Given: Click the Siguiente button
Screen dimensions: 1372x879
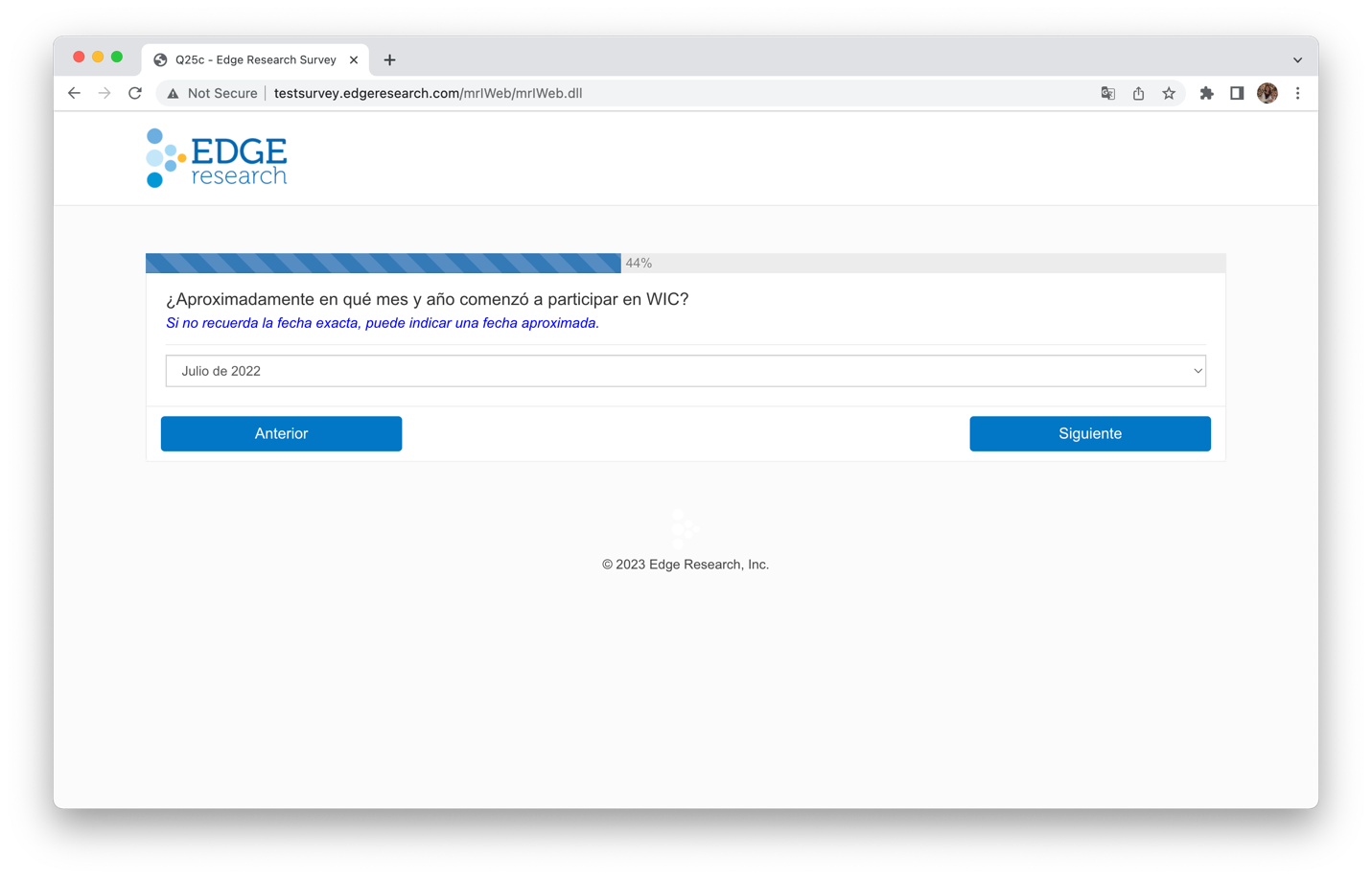Looking at the screenshot, I should pos(1090,433).
